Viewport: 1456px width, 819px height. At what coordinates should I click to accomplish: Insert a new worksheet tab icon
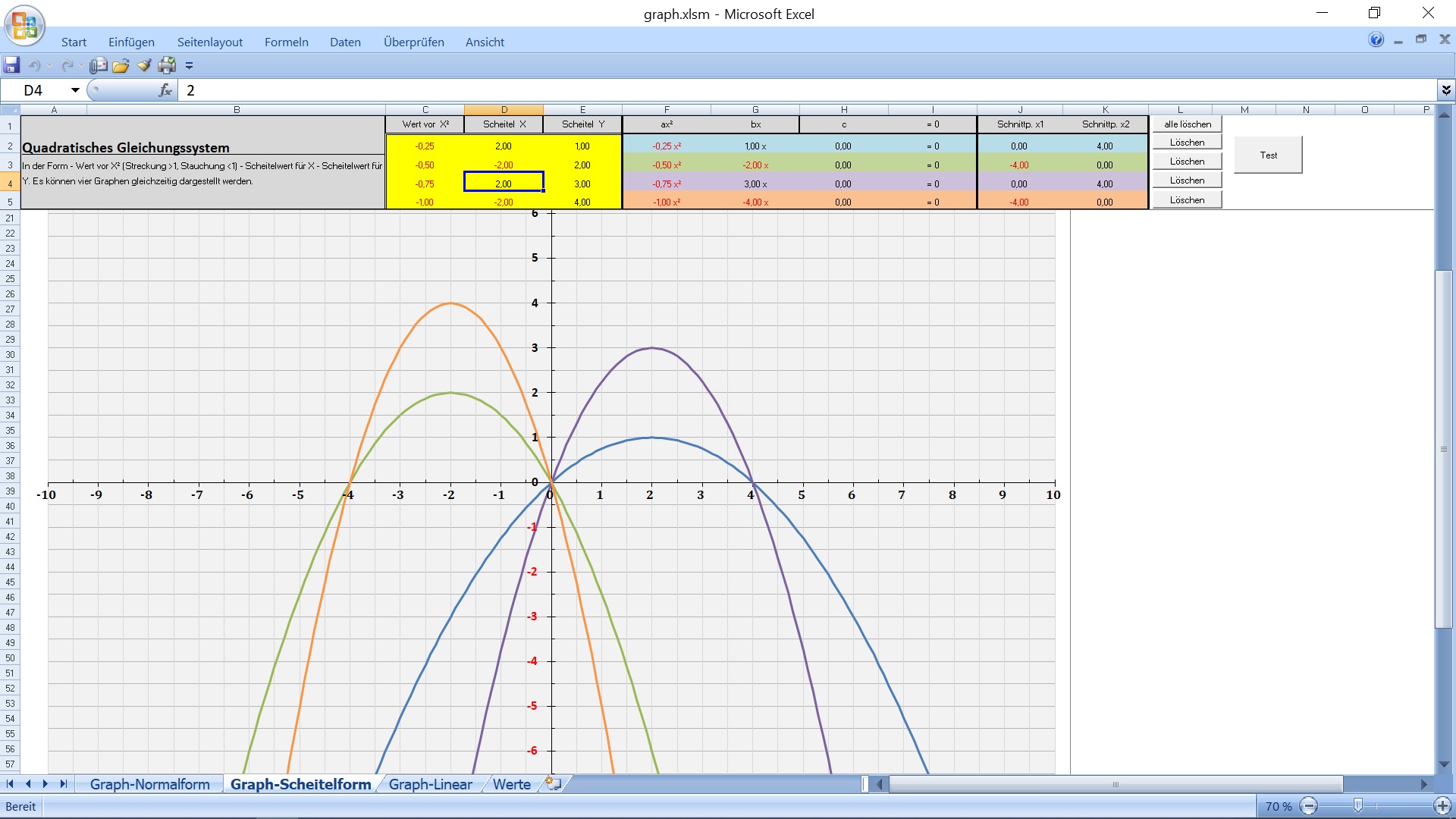554,784
